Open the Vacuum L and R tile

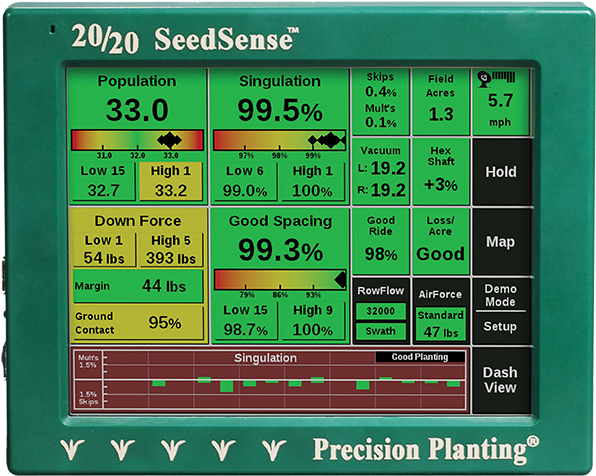pyautogui.click(x=380, y=171)
